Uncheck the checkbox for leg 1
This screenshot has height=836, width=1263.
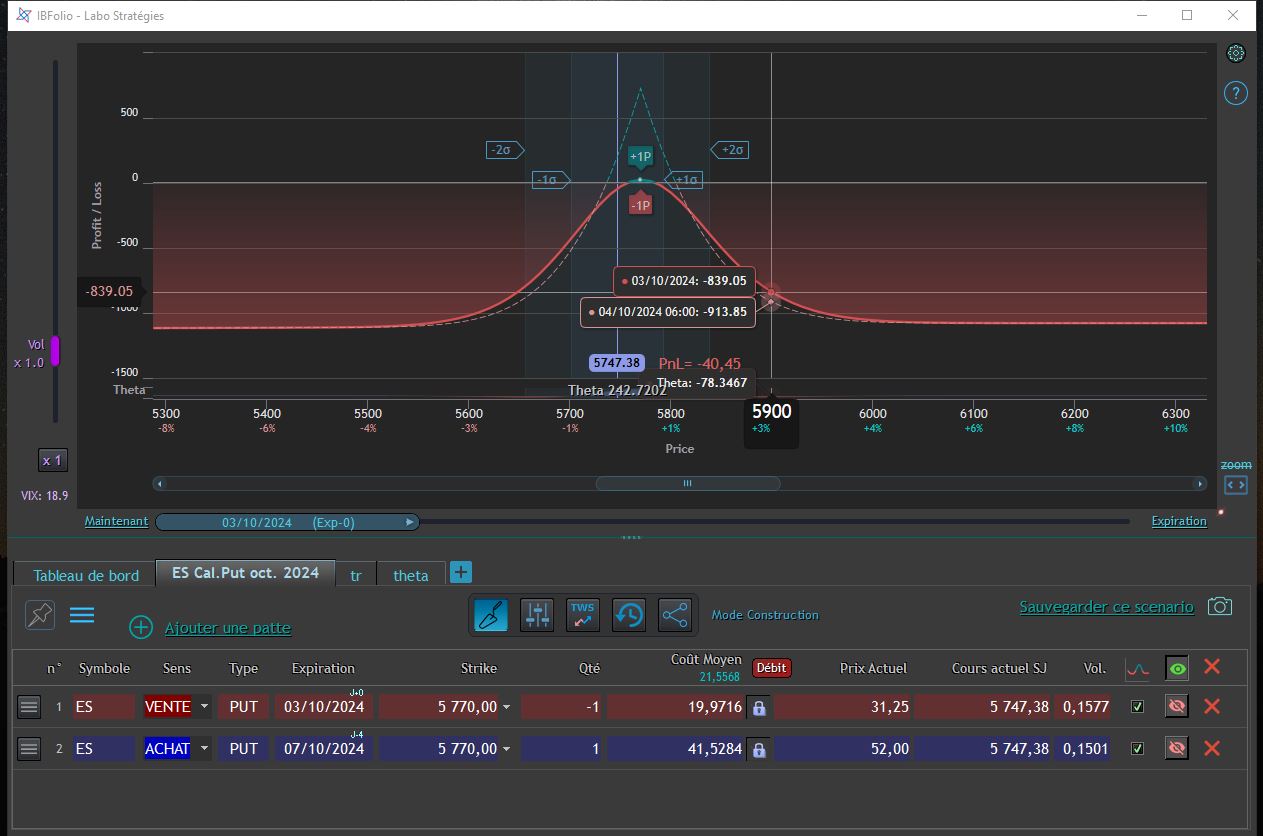click(x=1137, y=707)
